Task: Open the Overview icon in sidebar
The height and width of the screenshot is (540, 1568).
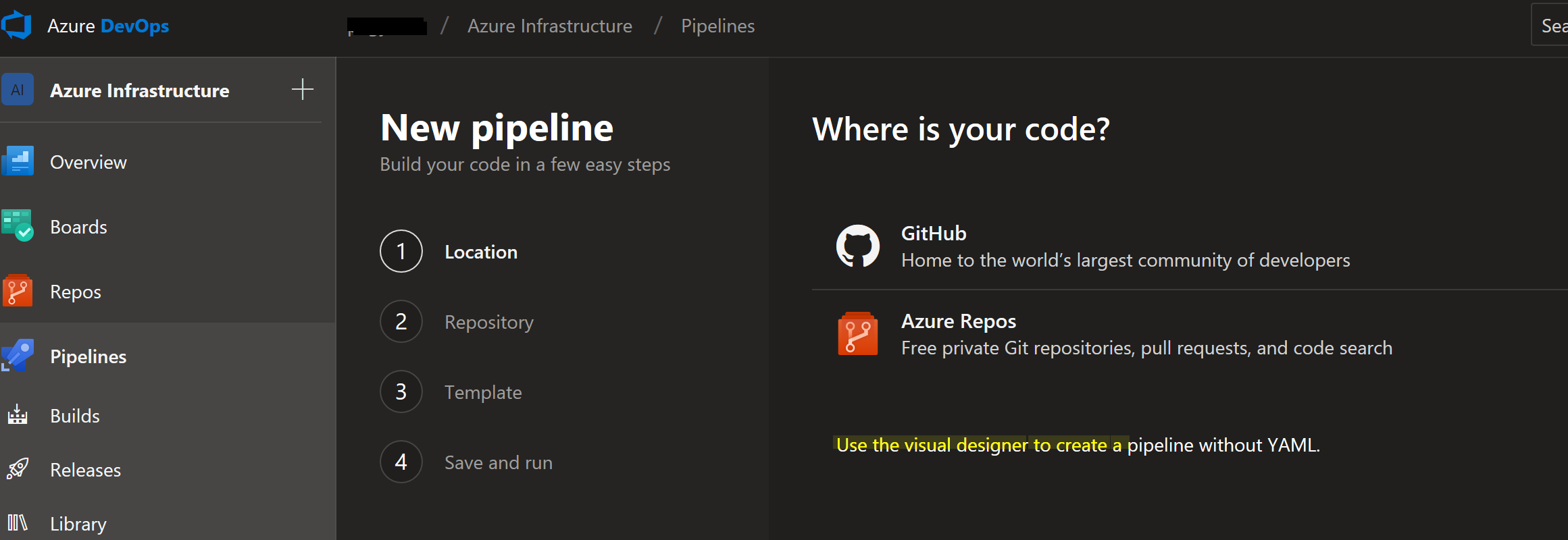Action: pyautogui.click(x=18, y=162)
